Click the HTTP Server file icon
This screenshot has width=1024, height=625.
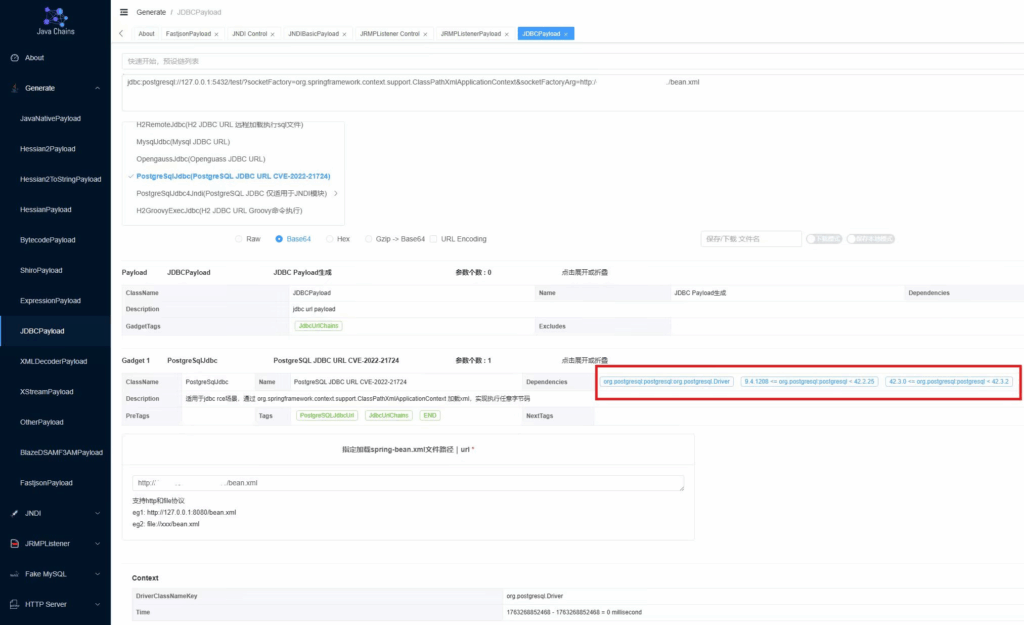point(14,604)
